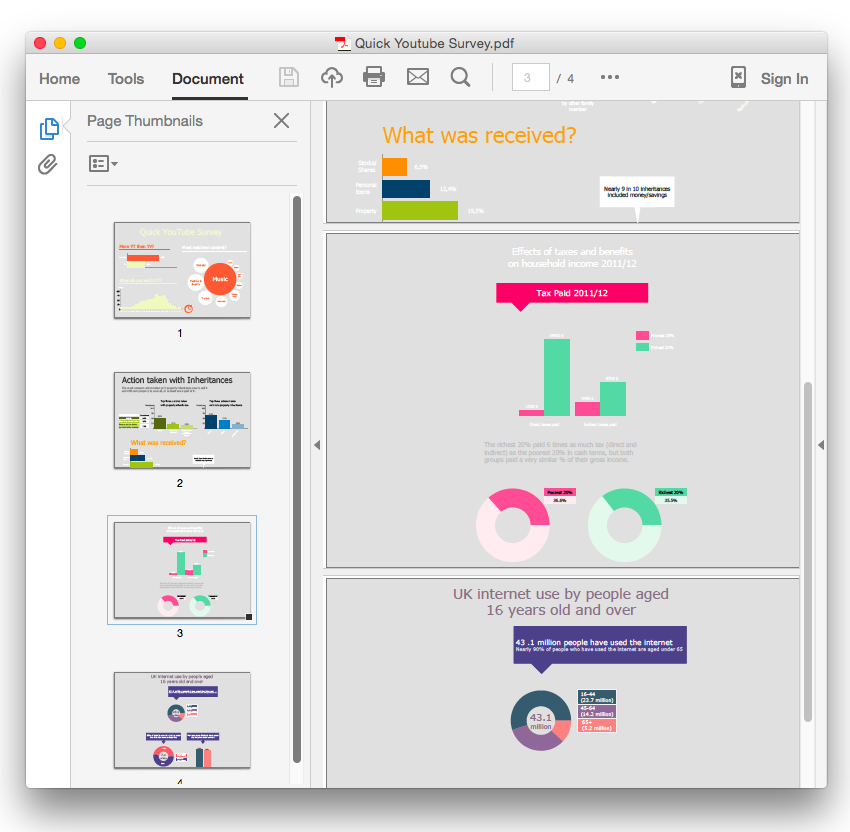
Task: Click Sign In
Action: tap(784, 79)
